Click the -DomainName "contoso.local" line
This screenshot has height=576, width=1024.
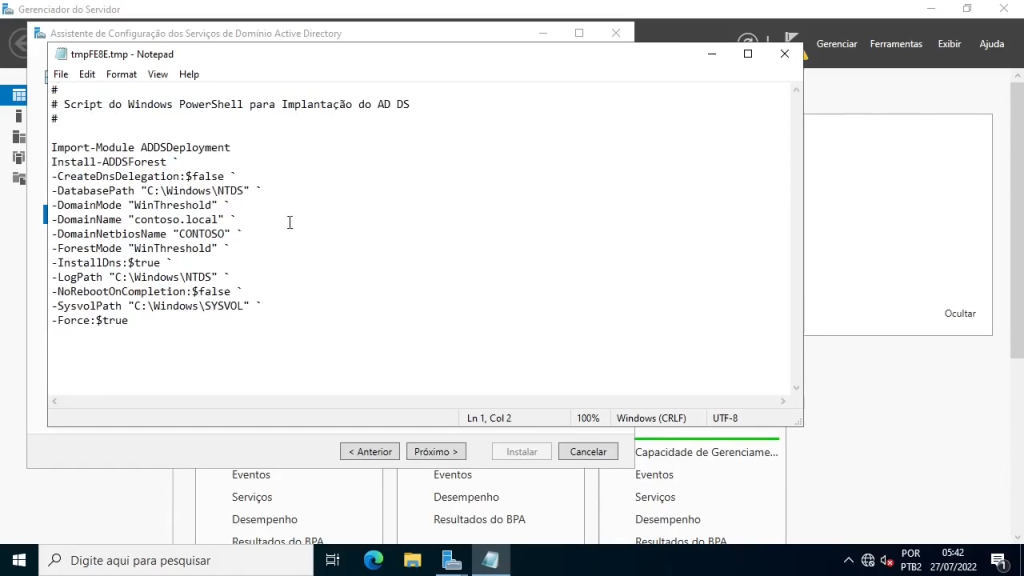point(144,219)
